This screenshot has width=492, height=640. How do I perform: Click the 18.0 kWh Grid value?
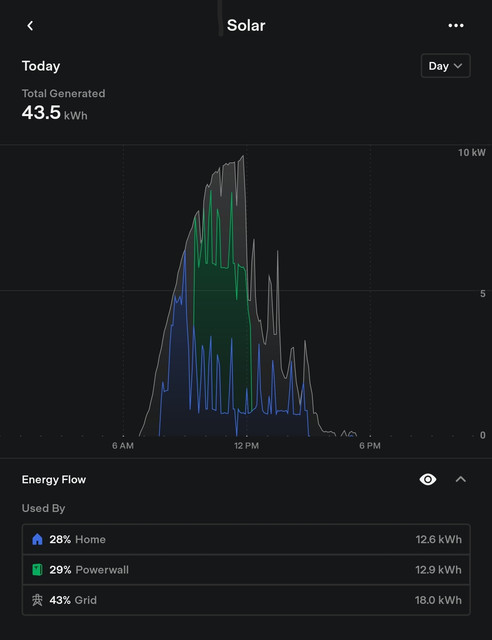tap(439, 600)
